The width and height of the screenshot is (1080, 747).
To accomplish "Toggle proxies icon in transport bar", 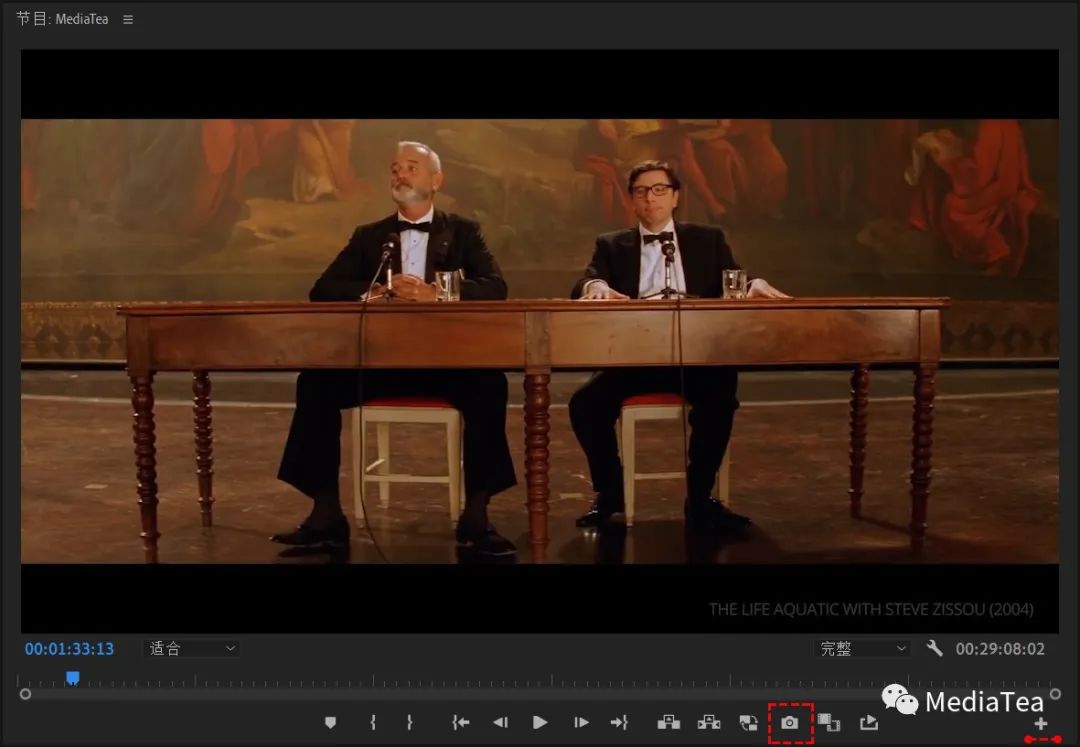I will (749, 723).
